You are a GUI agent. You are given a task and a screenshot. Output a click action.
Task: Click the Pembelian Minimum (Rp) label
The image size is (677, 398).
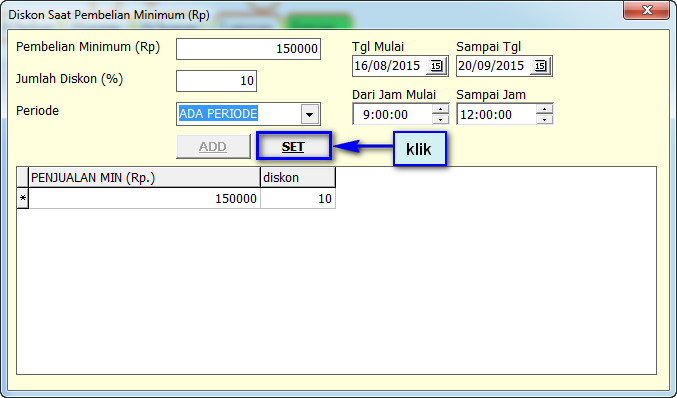pyautogui.click(x=88, y=47)
